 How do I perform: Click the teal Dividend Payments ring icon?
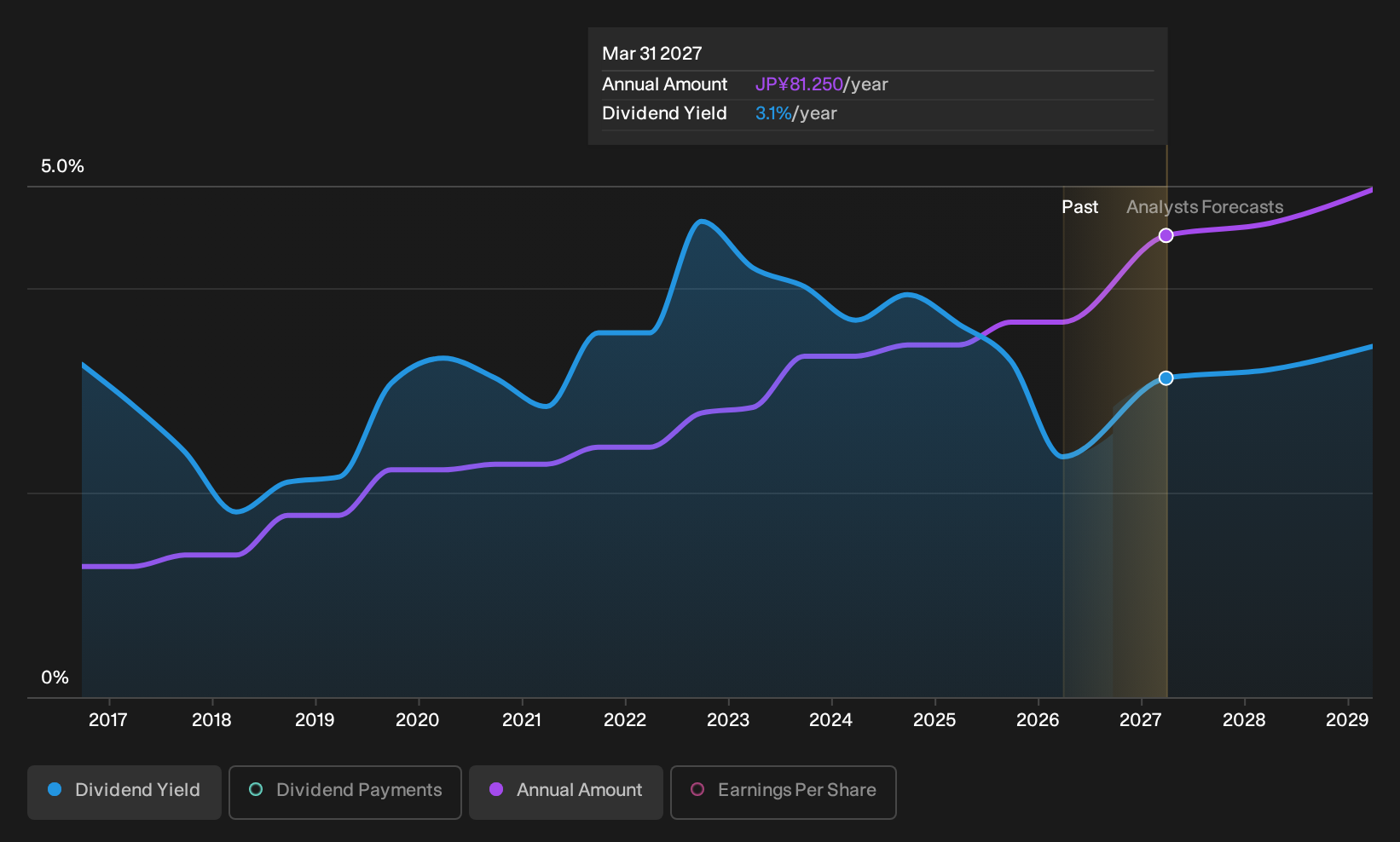pyautogui.click(x=256, y=790)
